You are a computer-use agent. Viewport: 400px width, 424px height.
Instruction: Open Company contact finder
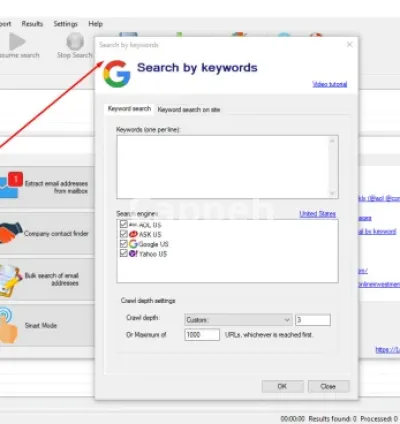coord(47,233)
